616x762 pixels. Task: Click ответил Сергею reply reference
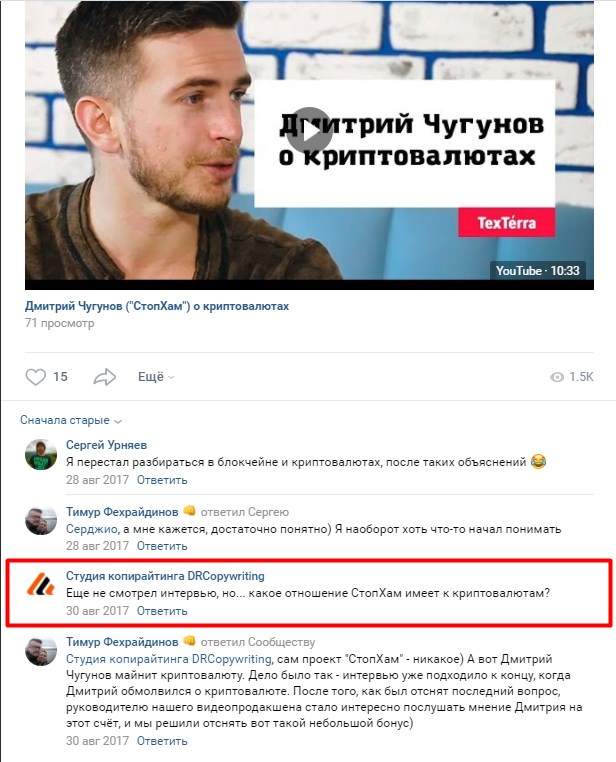(x=245, y=512)
